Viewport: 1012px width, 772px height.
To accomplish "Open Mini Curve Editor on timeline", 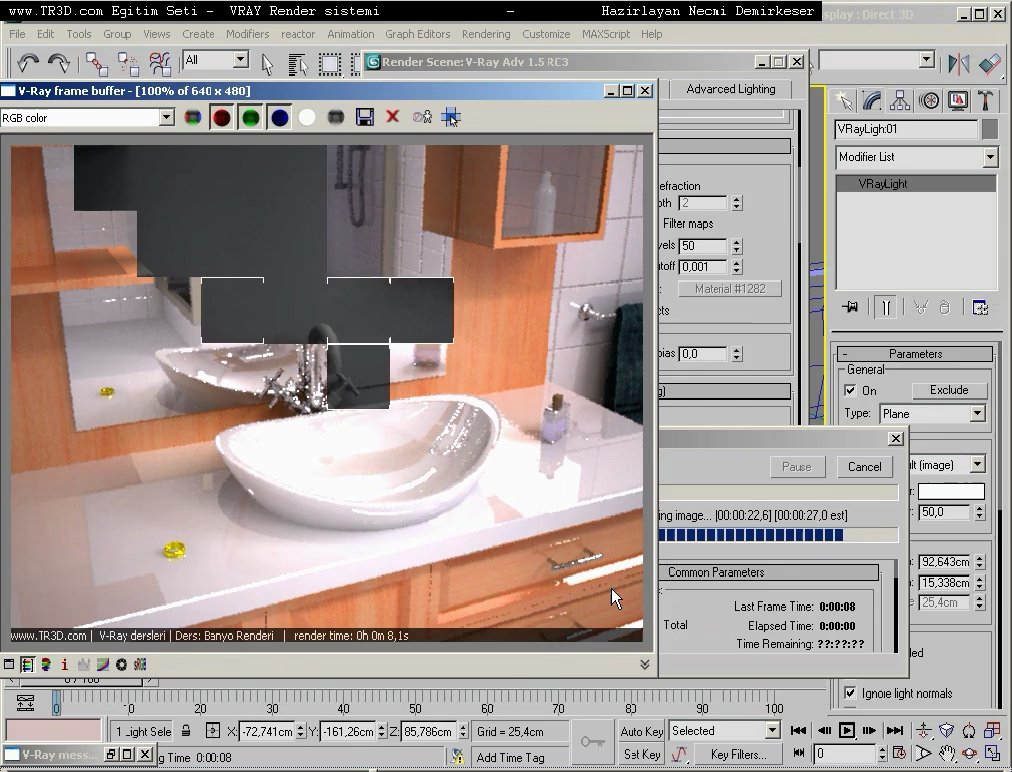I will (x=25, y=703).
